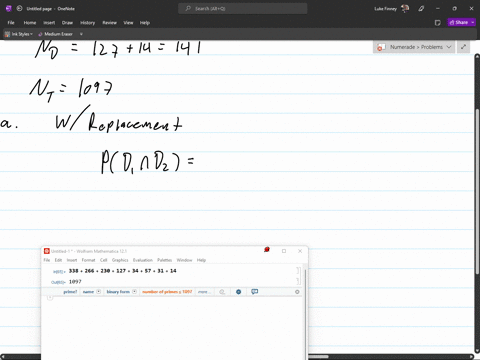
Task: Click the full page view expand icon
Action: point(463,47)
